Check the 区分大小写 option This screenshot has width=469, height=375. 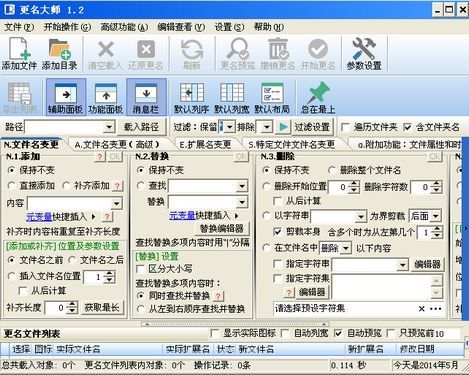tap(141, 269)
